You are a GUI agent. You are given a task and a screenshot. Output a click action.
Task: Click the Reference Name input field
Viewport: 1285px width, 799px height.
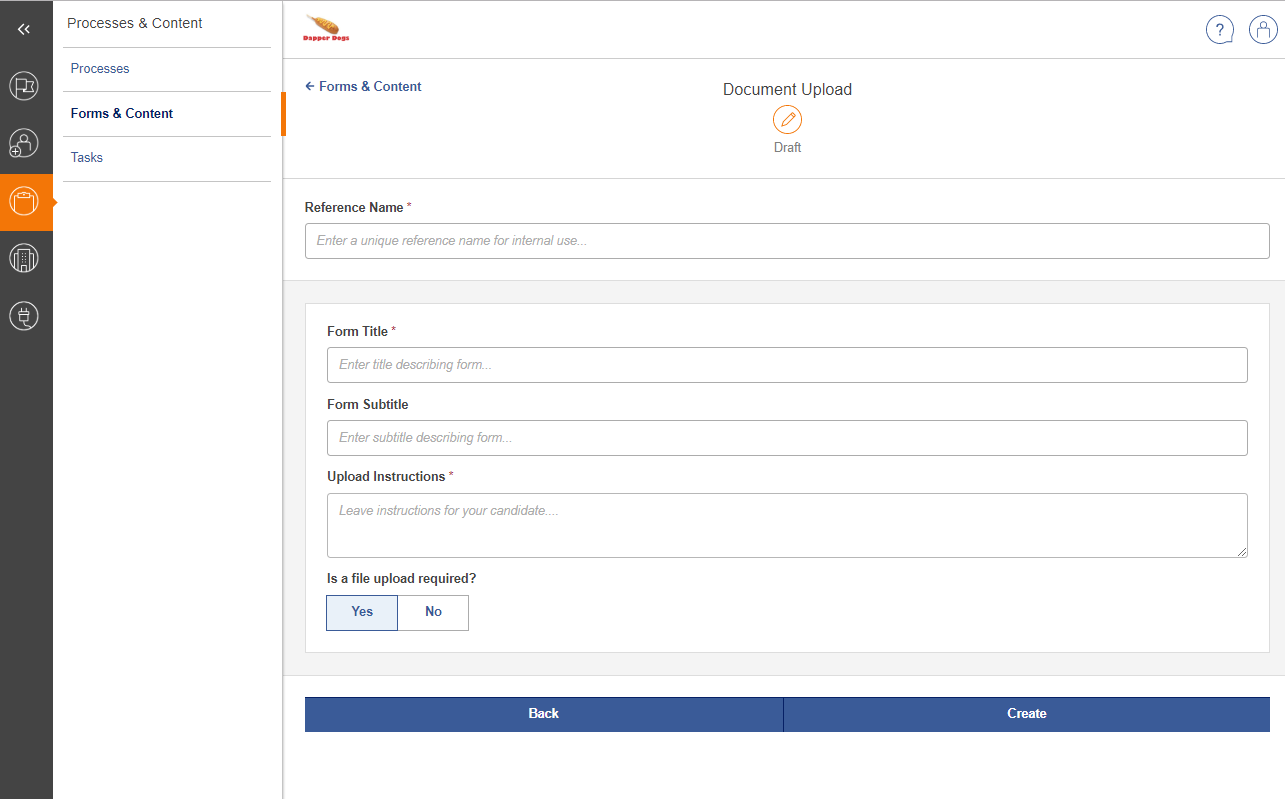click(787, 240)
